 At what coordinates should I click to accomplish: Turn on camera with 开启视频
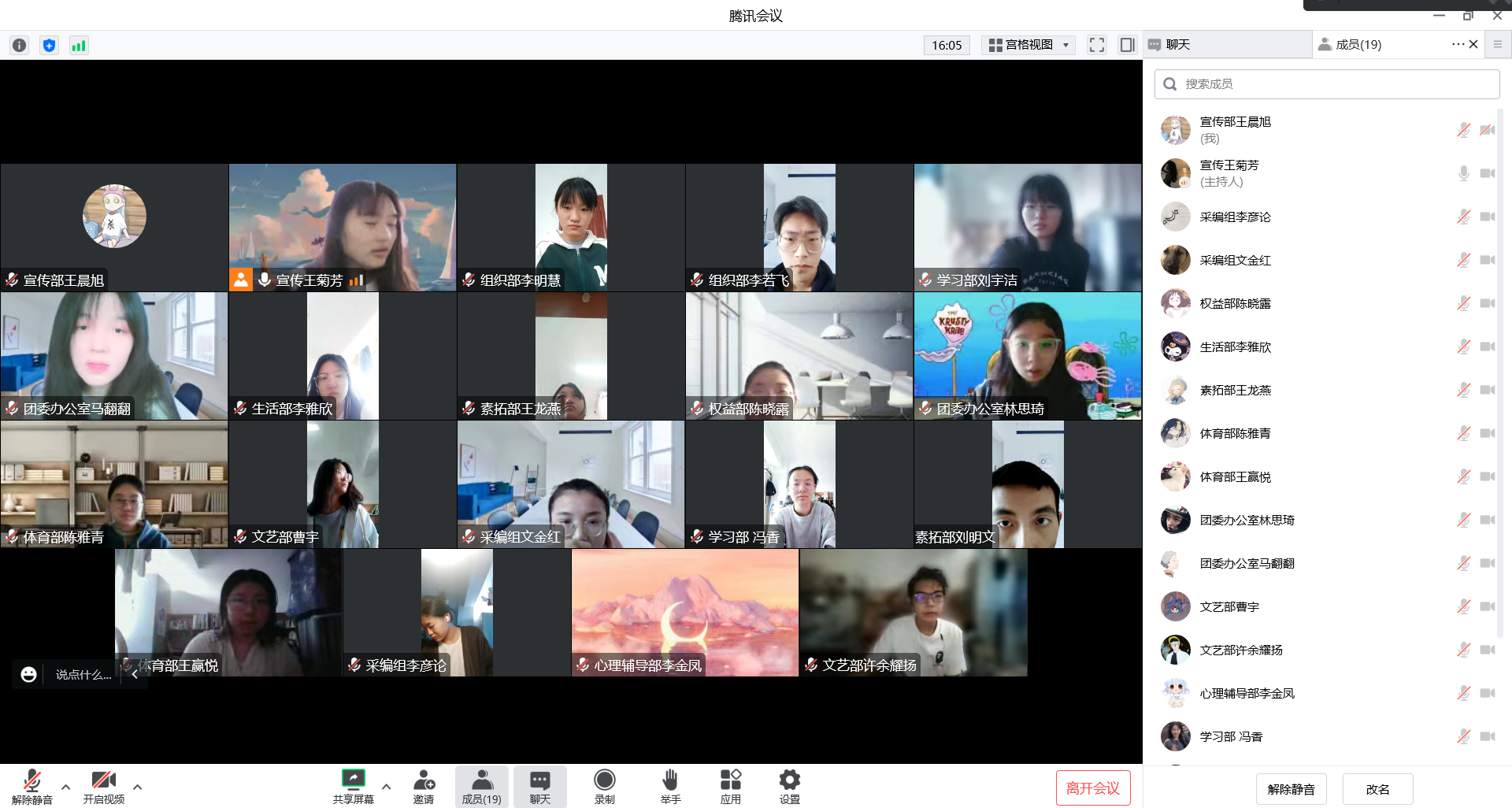click(x=103, y=786)
